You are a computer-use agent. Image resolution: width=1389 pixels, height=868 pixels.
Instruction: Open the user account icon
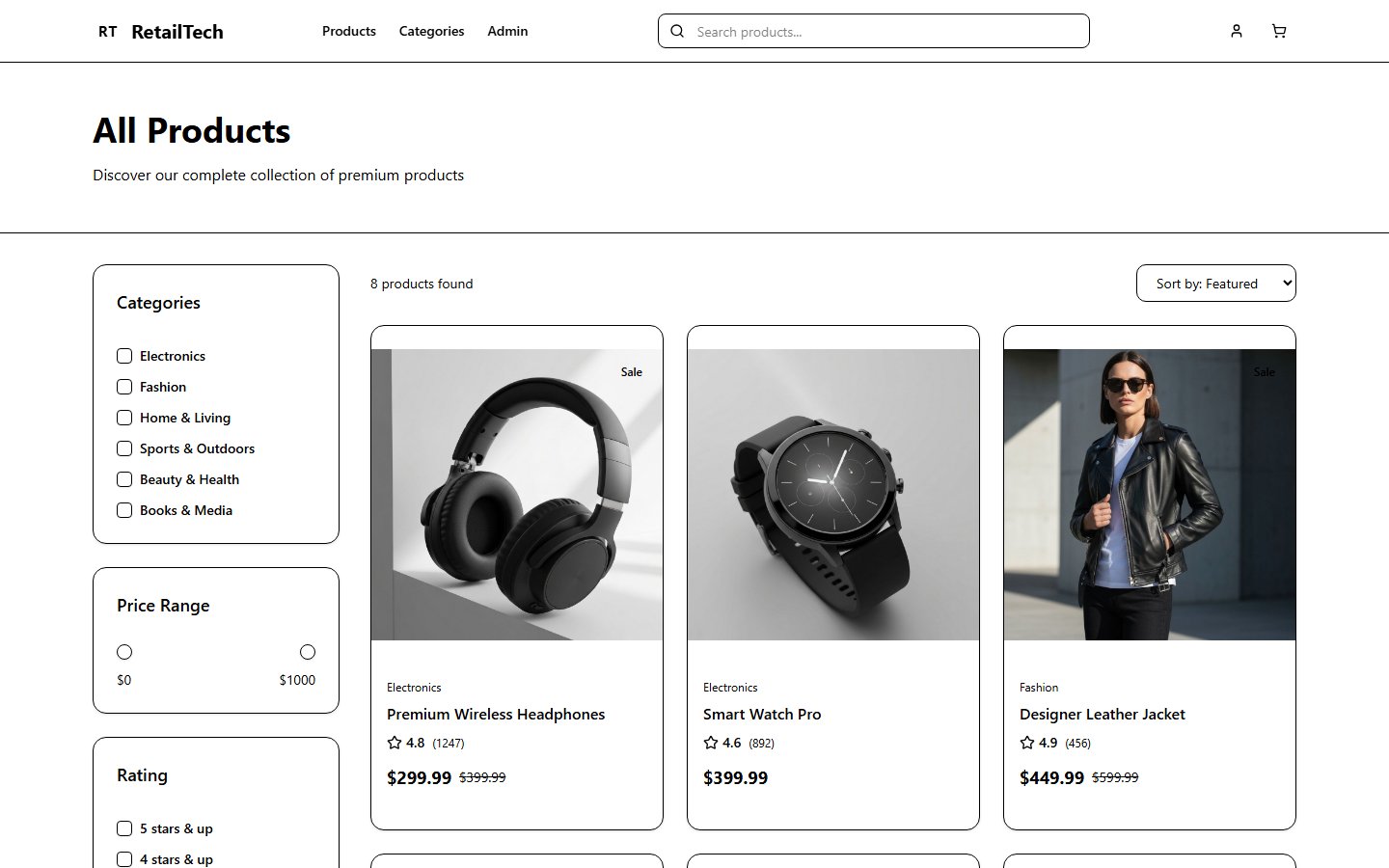tap(1237, 31)
